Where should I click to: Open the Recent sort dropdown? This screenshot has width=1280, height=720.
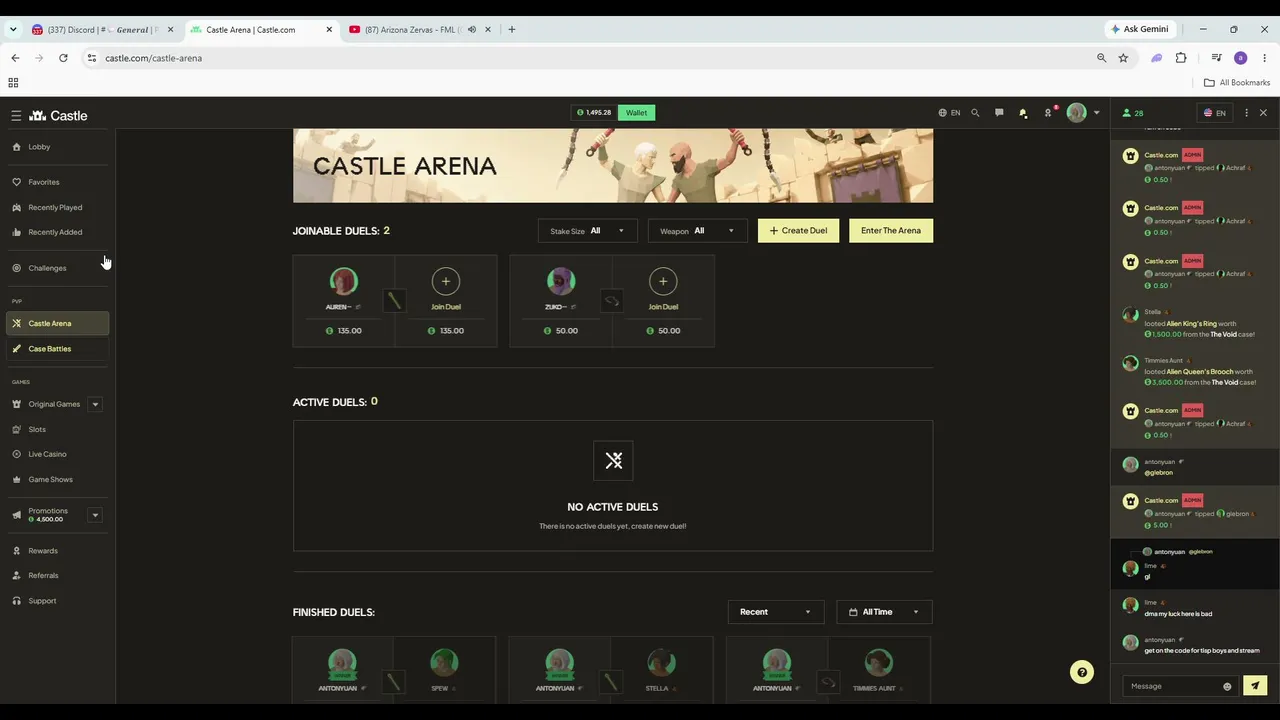coord(776,612)
